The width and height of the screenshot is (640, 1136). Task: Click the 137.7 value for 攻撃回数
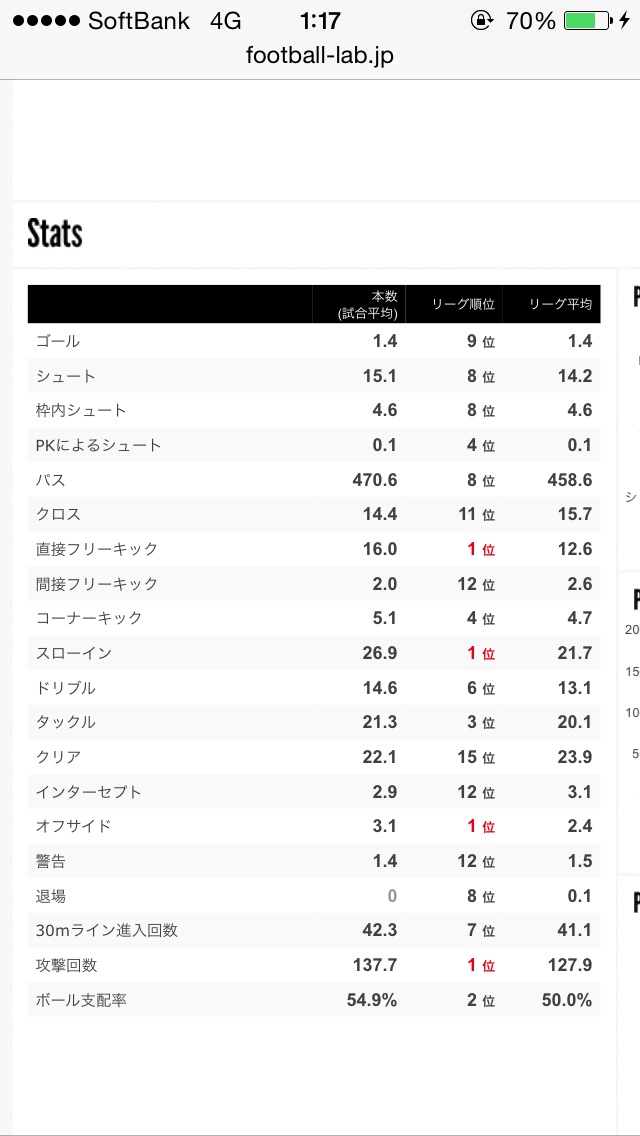375,965
